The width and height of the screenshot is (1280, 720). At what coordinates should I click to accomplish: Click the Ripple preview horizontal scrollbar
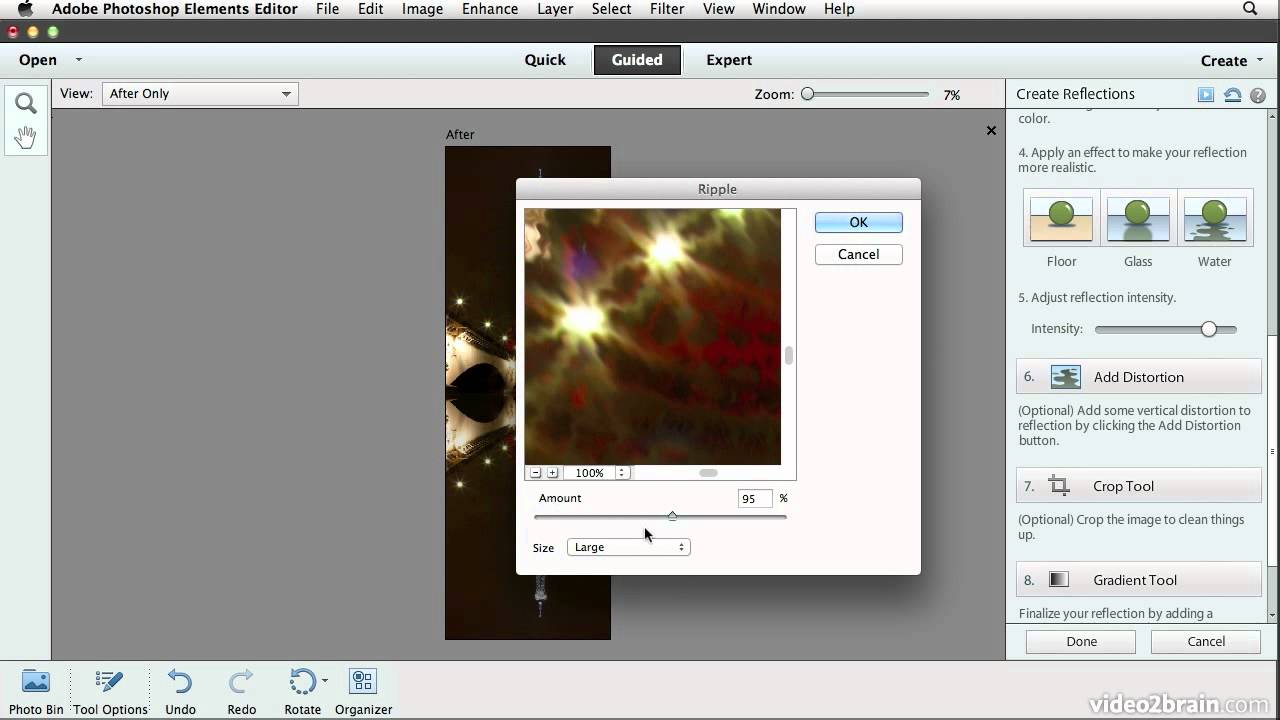point(708,473)
